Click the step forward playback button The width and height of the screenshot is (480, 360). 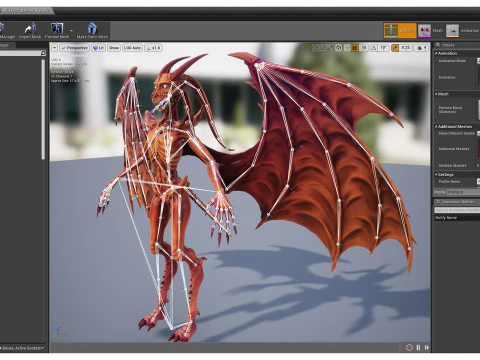tap(427, 348)
